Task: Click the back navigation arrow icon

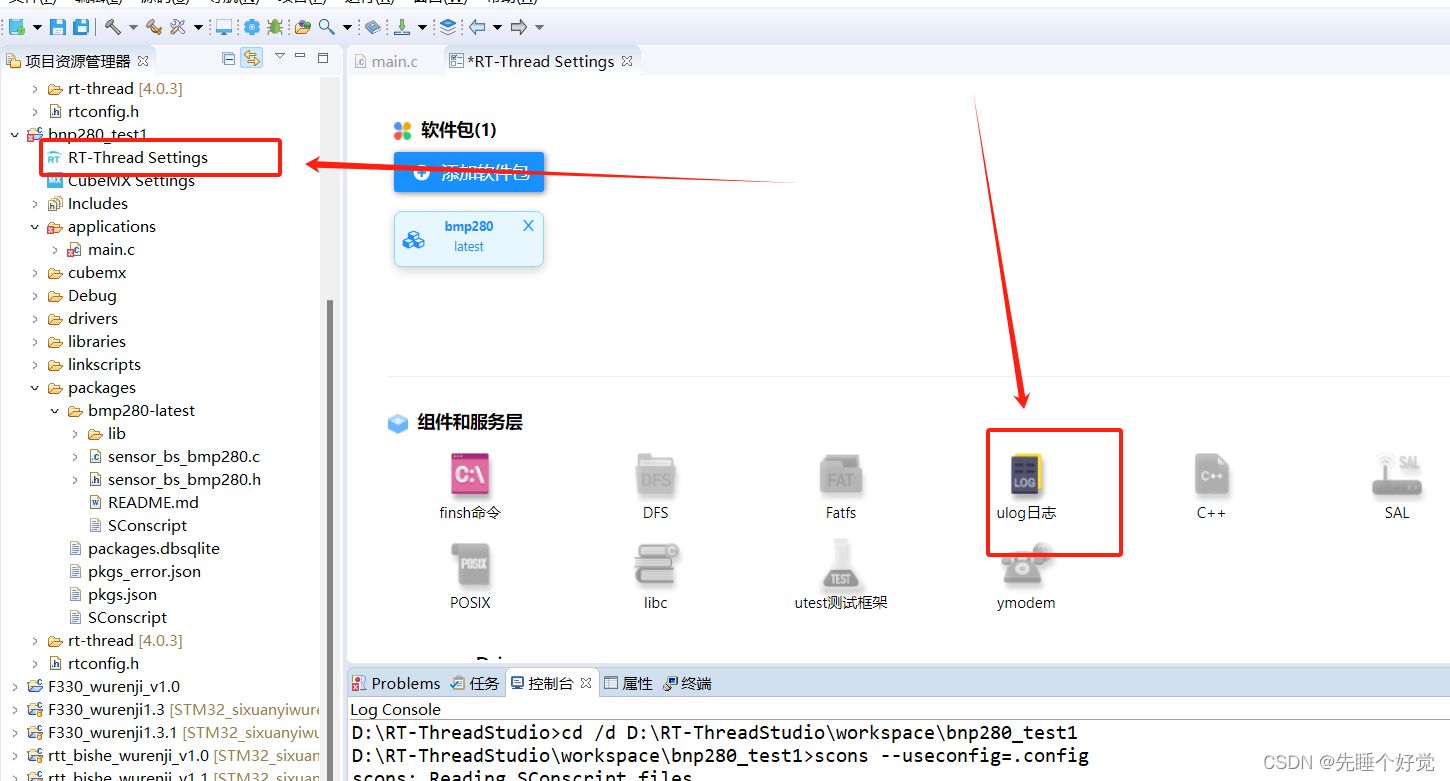Action: [477, 27]
